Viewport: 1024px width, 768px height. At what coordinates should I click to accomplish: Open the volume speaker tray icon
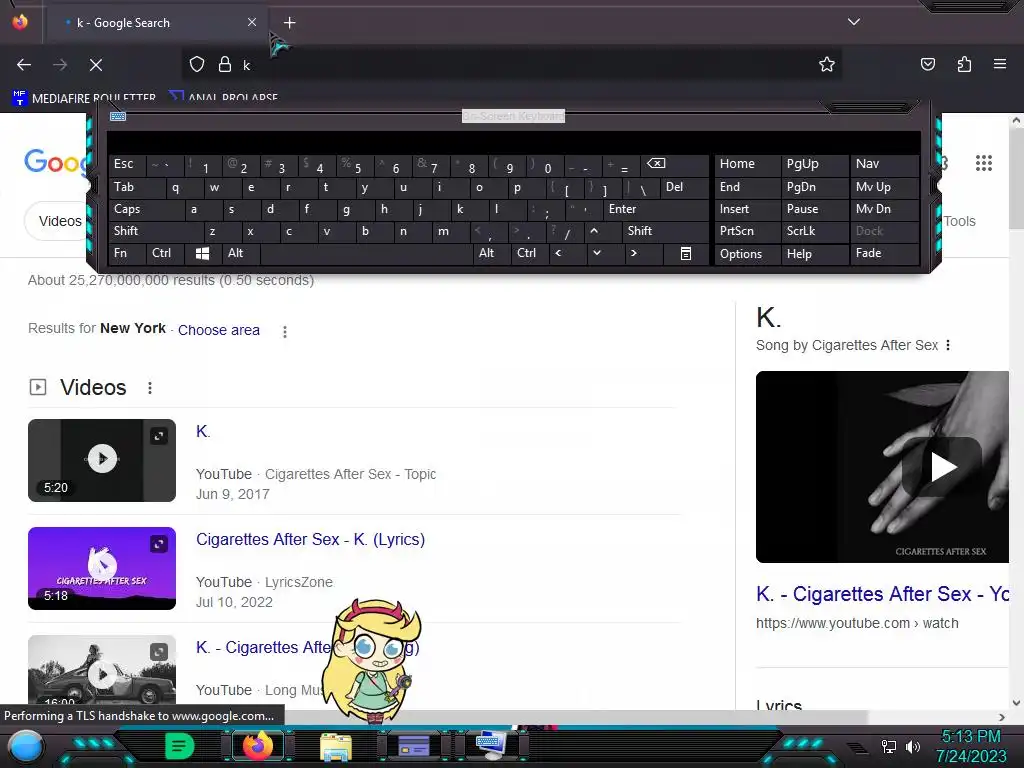click(912, 746)
